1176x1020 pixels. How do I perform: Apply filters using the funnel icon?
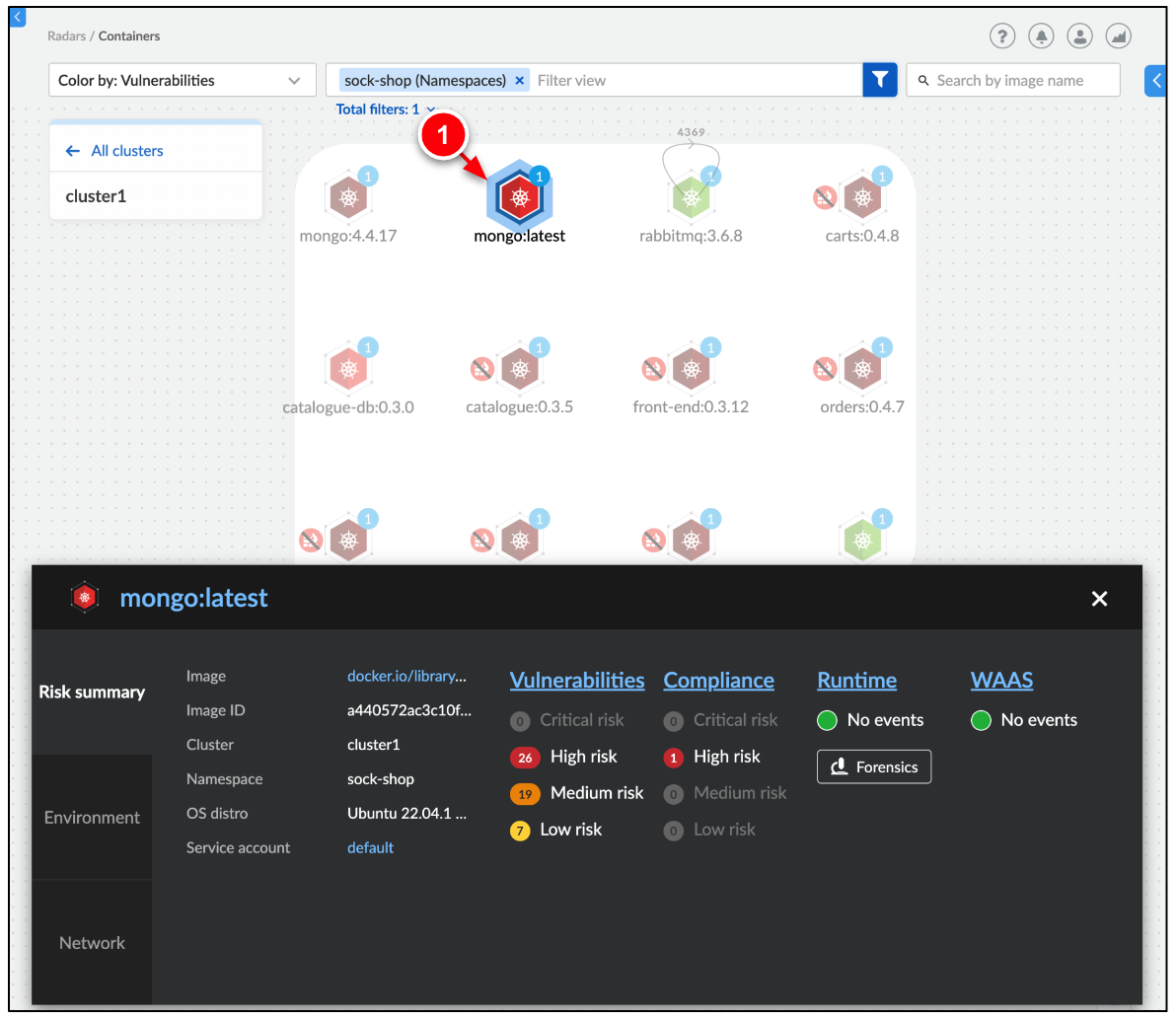(879, 80)
